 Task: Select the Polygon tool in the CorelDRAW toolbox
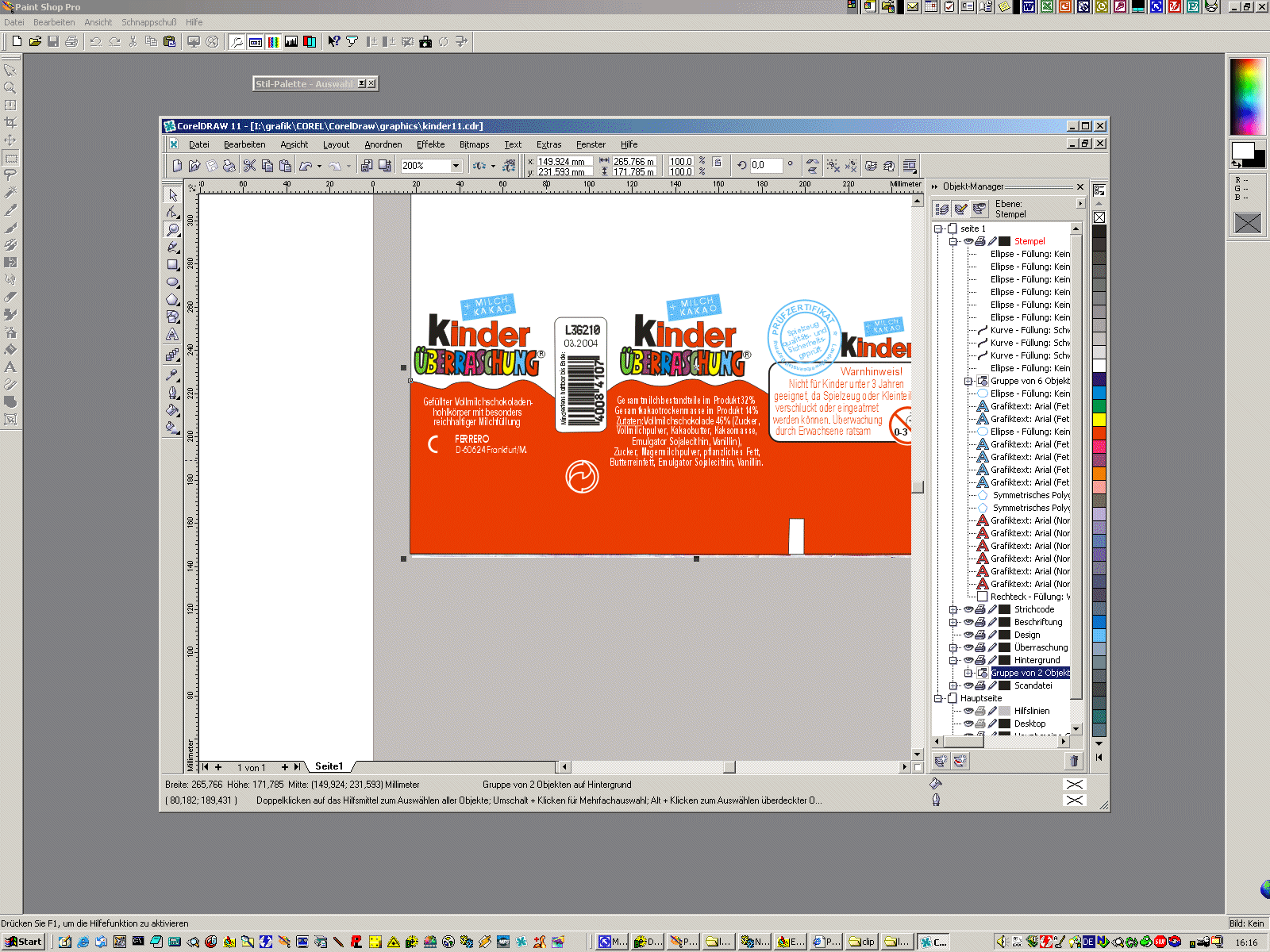[x=172, y=300]
